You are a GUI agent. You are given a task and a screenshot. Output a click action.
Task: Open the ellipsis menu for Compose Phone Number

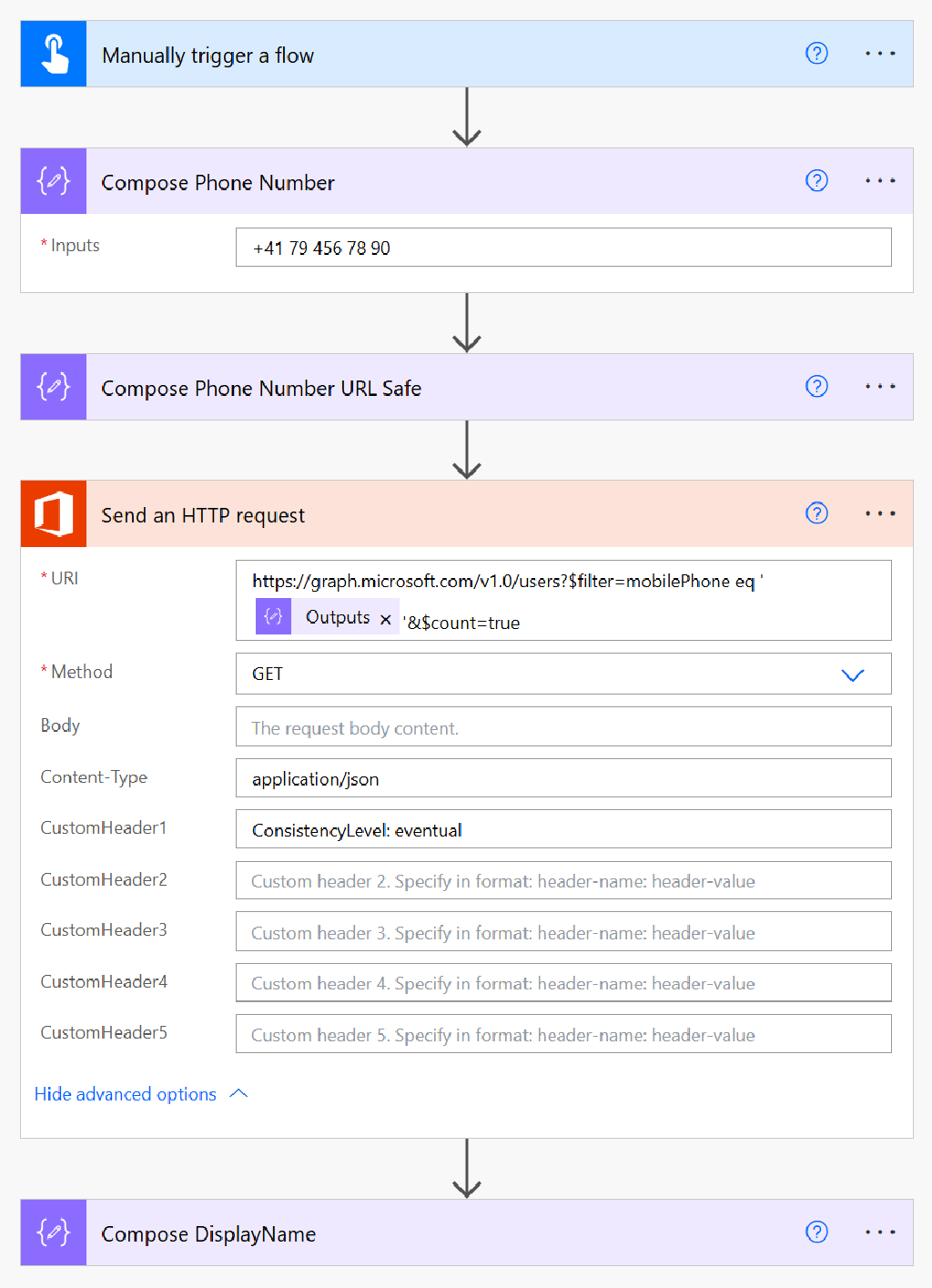click(x=879, y=180)
